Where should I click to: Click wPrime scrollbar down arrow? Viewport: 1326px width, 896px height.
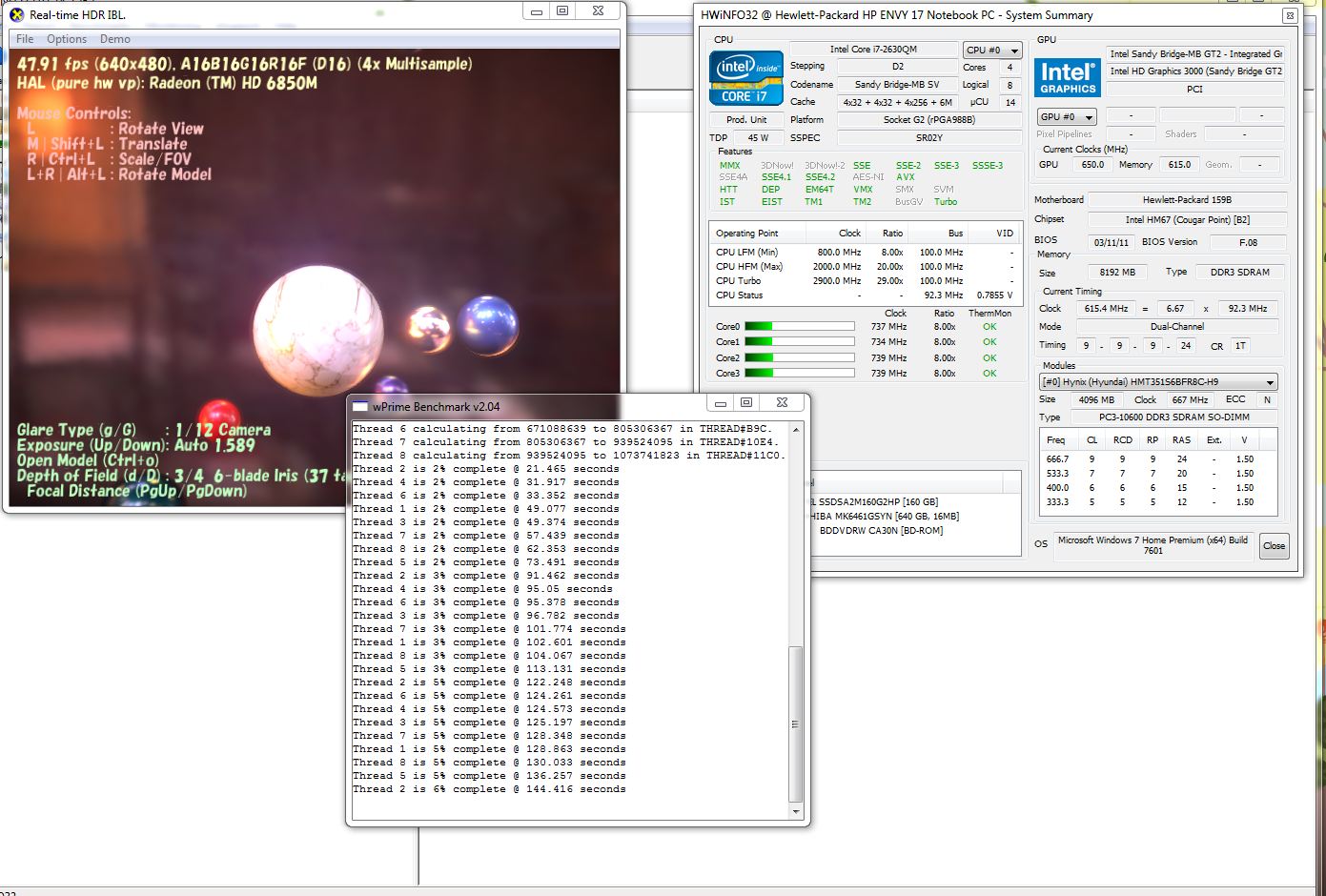[797, 813]
